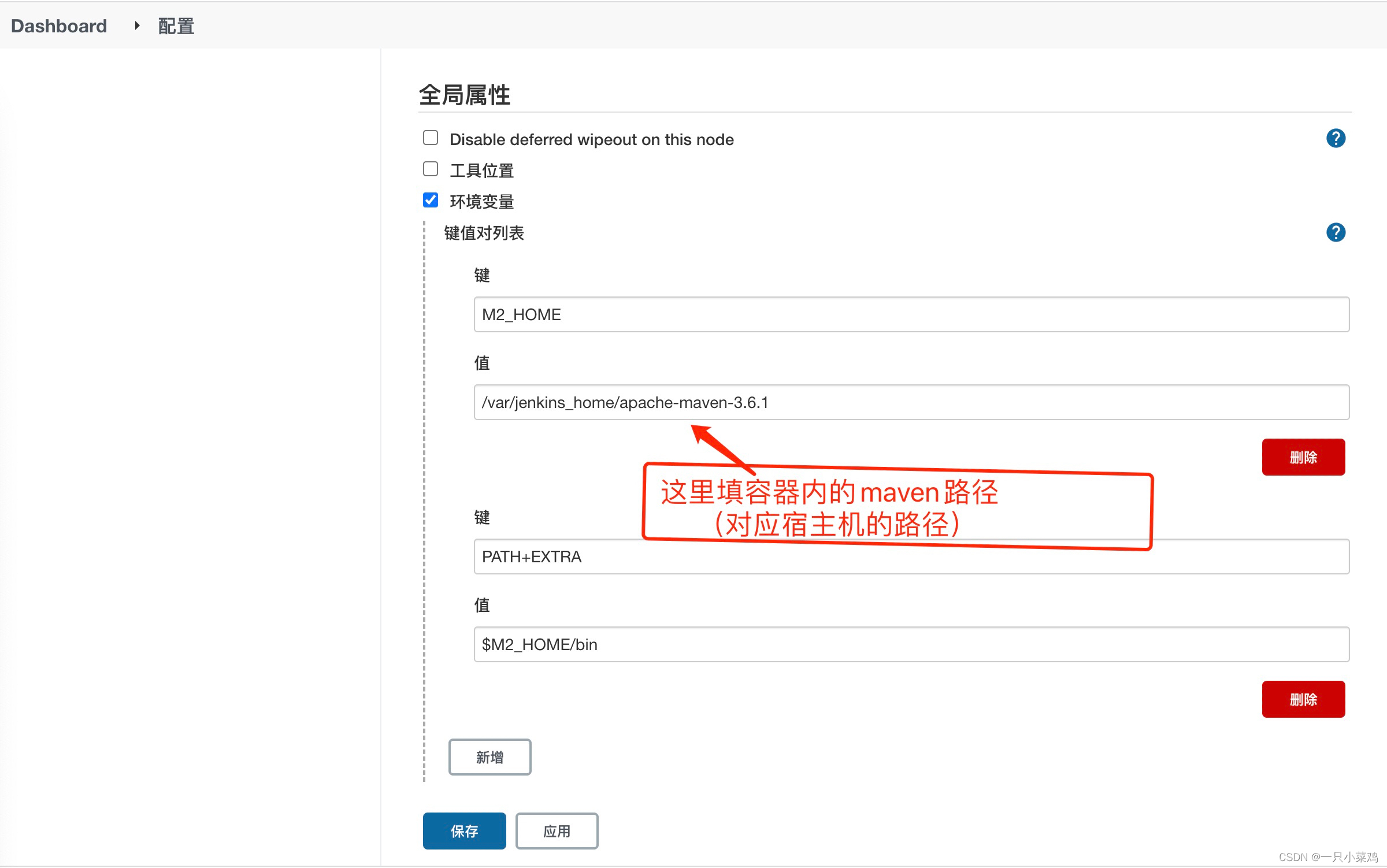Expand the Dashboard breadcrumb arrow
Screen dimensions: 1387x868
pyautogui.click(x=137, y=25)
